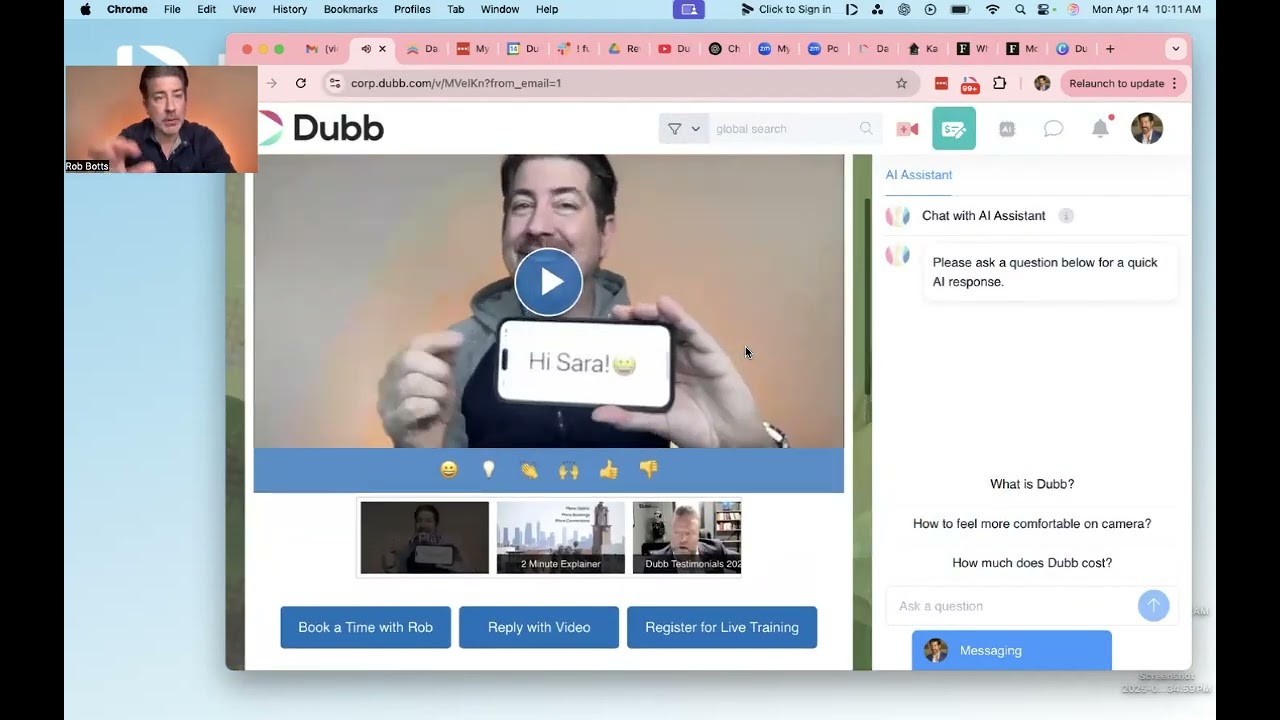Send the question with arrow button
Image resolution: width=1280 pixels, height=720 pixels.
pyautogui.click(x=1153, y=605)
